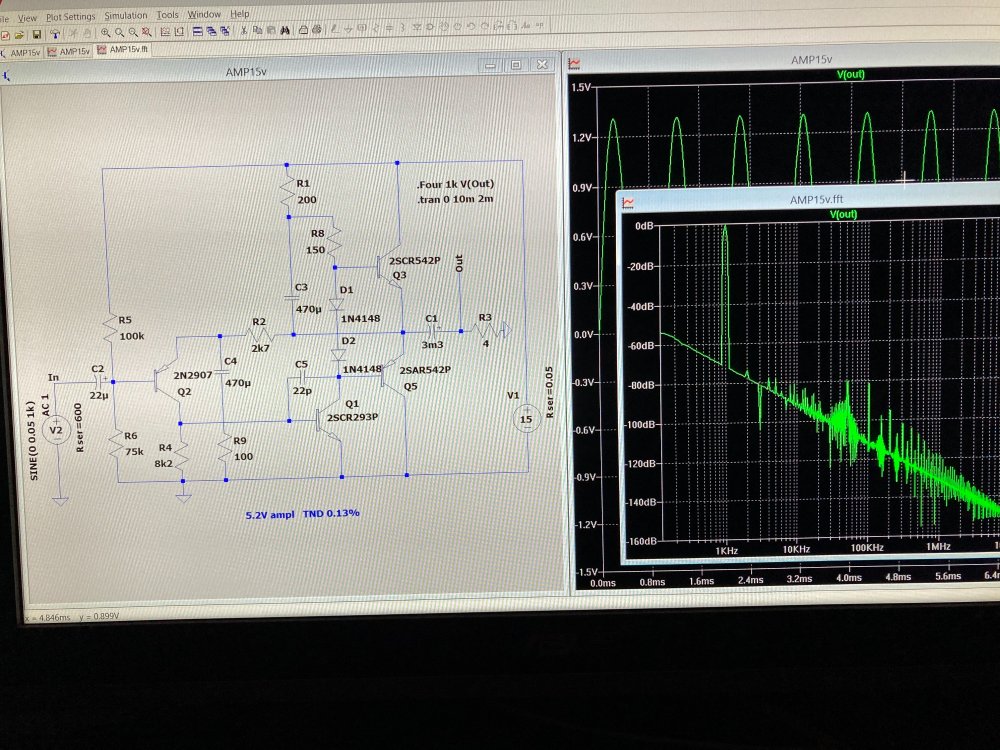Open the Window menu

204,15
